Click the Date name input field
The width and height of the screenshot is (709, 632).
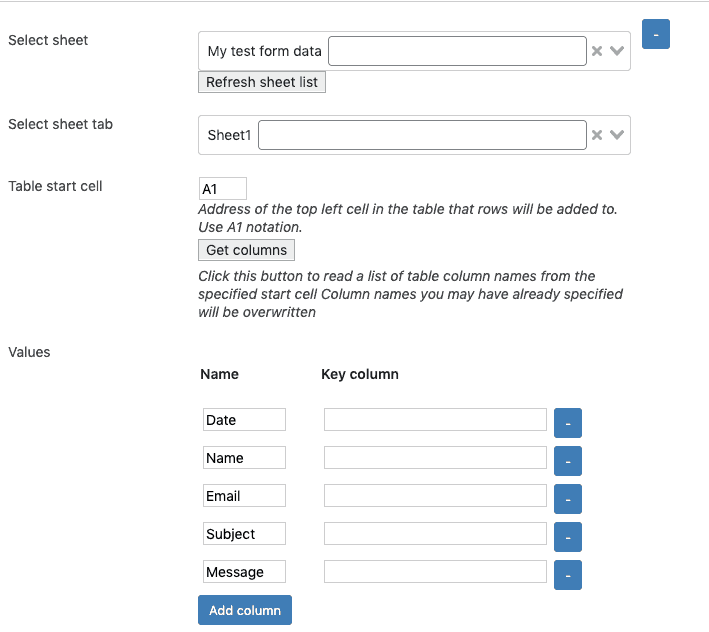coord(244,420)
